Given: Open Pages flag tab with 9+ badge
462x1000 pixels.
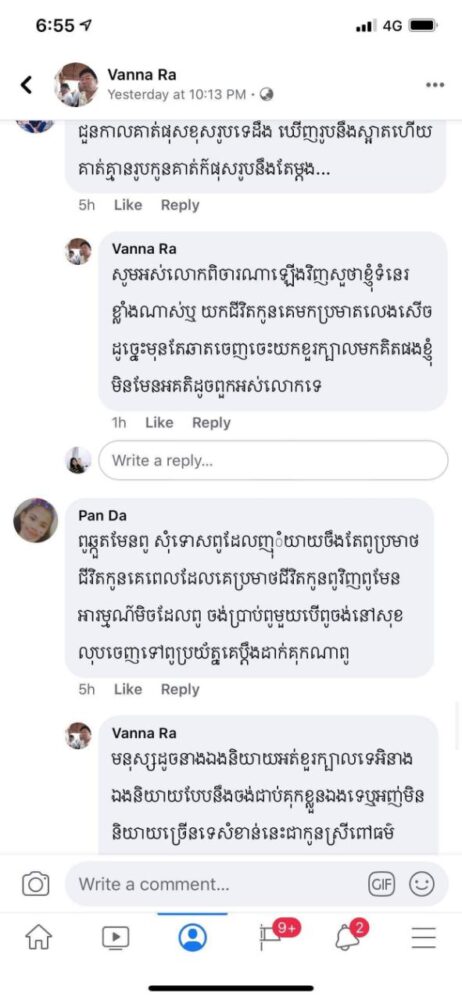Looking at the screenshot, I should [x=274, y=934].
